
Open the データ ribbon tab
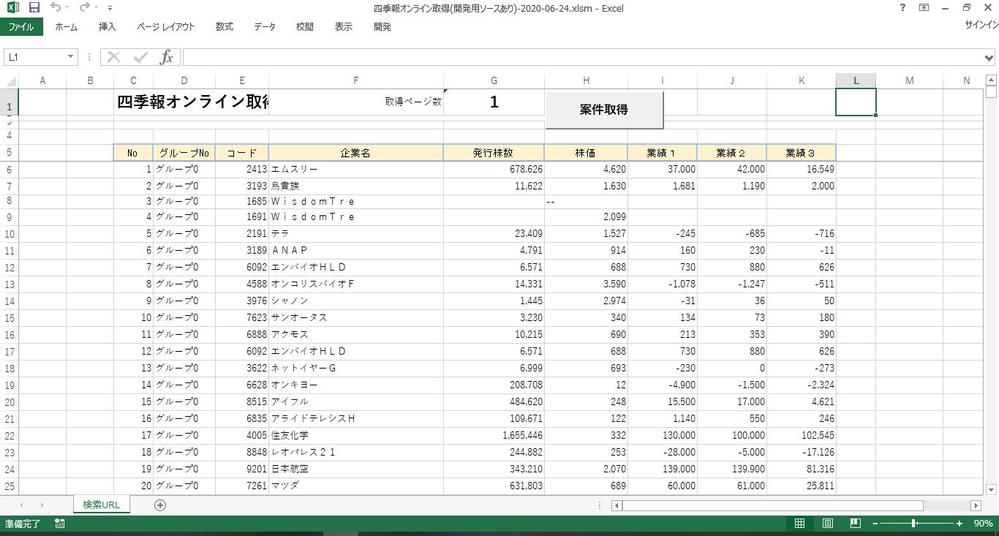tap(264, 27)
